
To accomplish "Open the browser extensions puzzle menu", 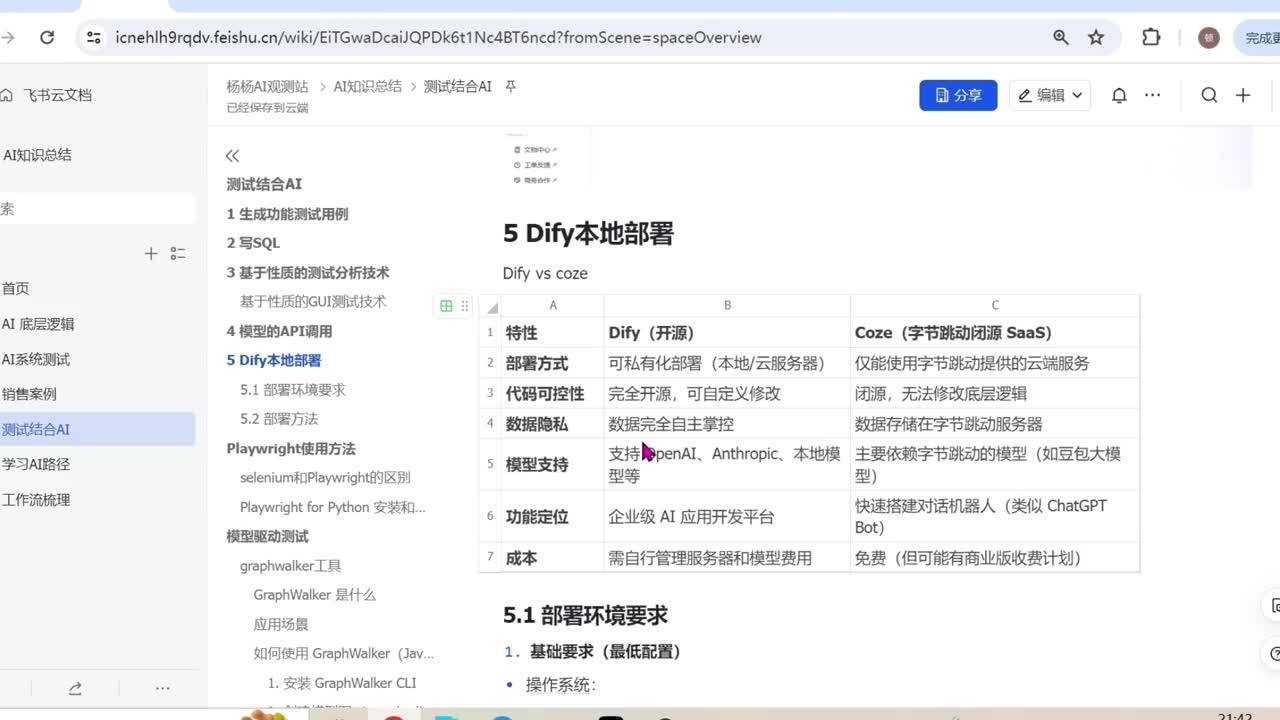I will click(x=1152, y=37).
